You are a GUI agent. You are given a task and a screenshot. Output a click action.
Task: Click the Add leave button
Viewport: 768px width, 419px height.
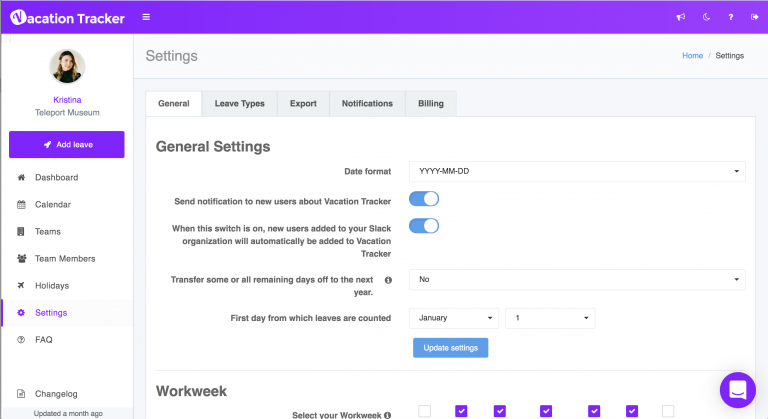(67, 145)
